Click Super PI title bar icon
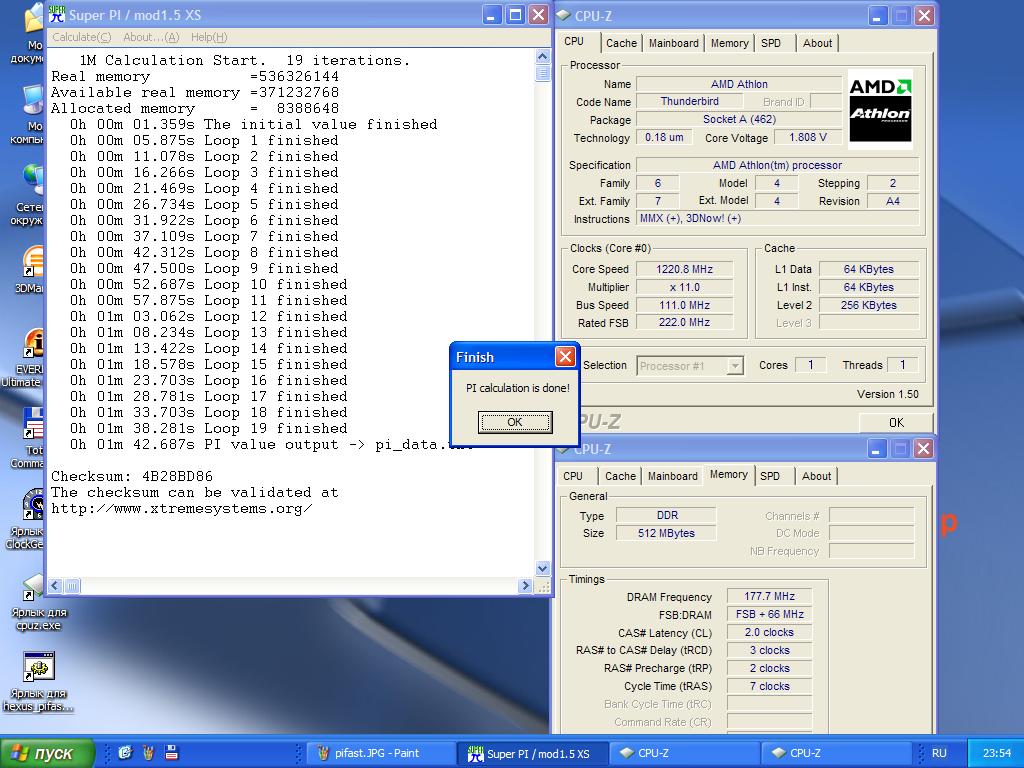1024x768 pixels. (x=57, y=14)
